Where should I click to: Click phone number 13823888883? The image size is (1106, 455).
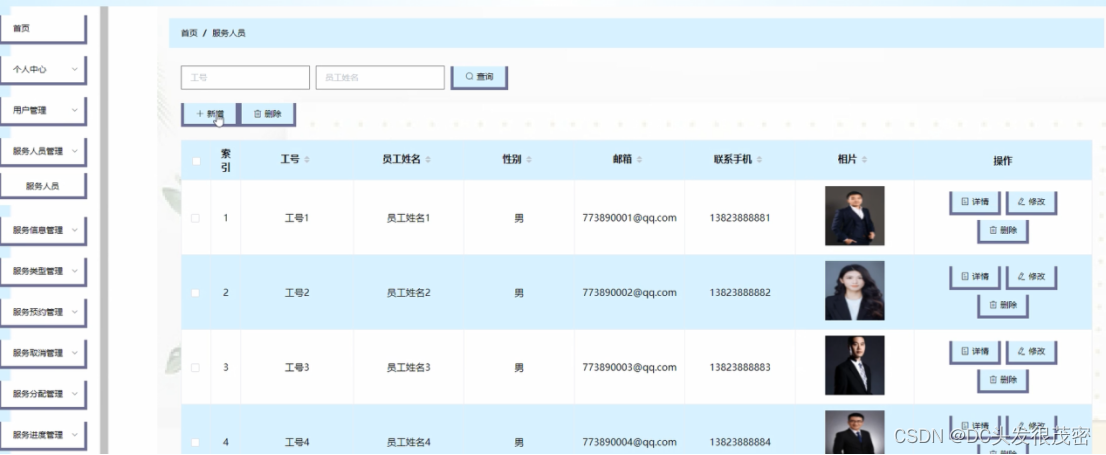click(x=740, y=368)
